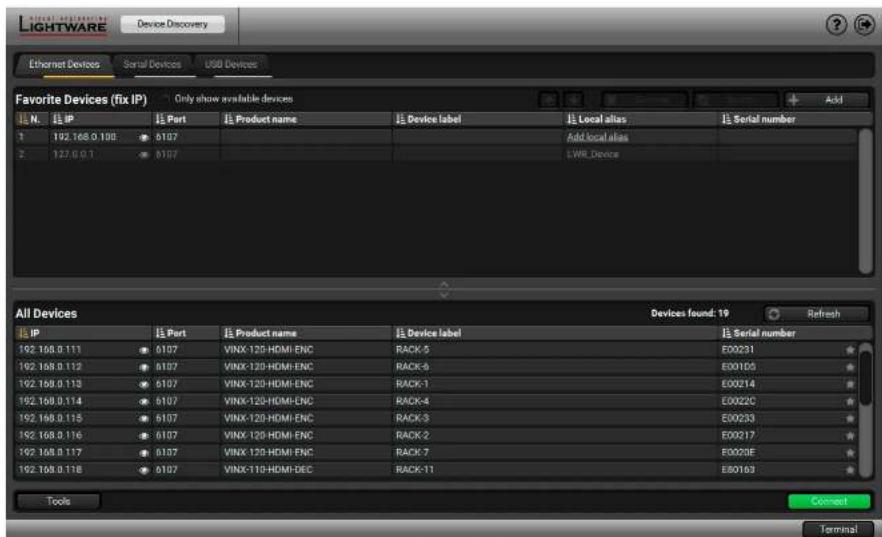Select IP cell 192.168.0.111

coord(50,350)
